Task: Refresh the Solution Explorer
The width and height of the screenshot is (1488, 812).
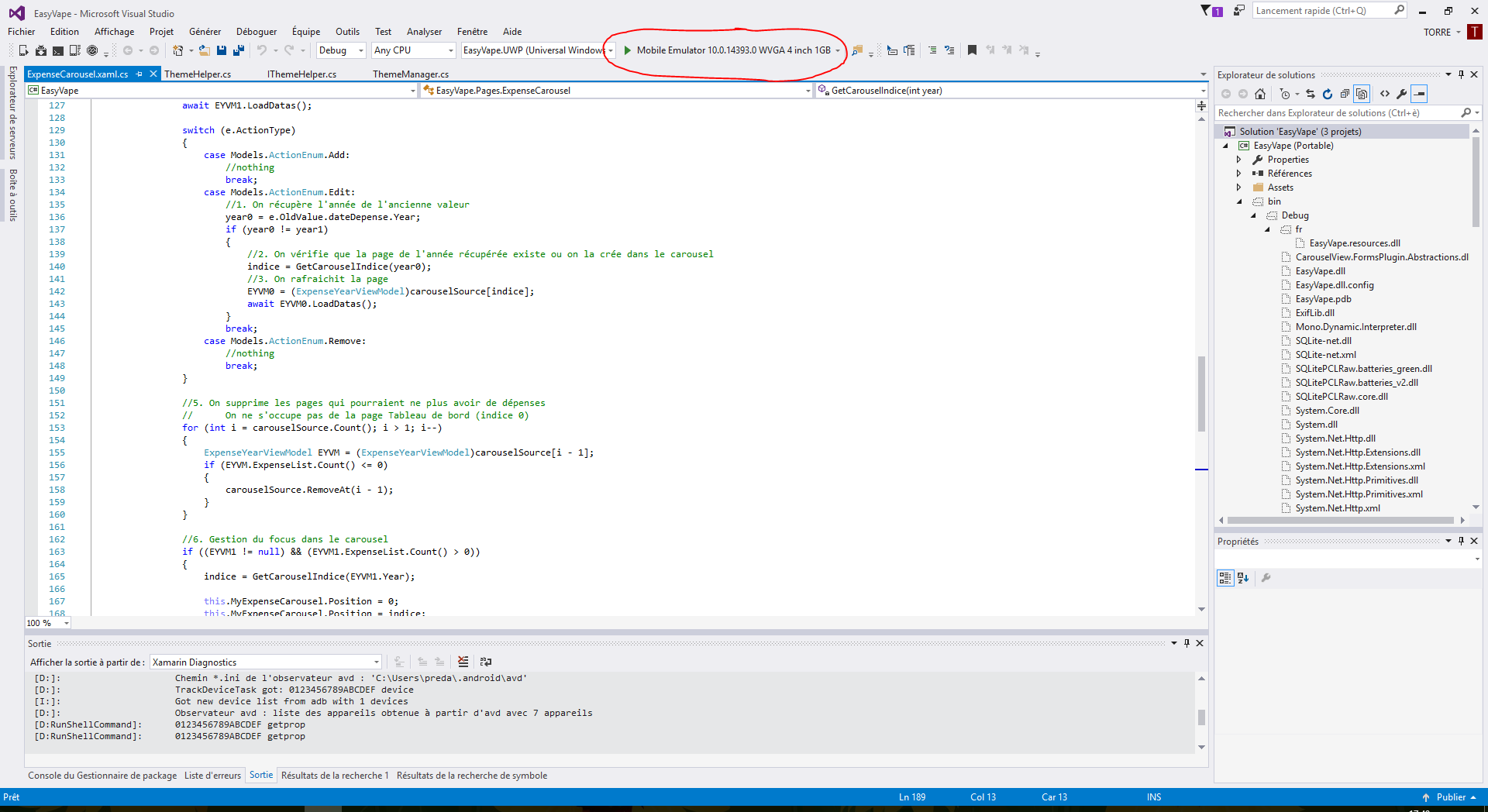Action: click(x=1328, y=94)
